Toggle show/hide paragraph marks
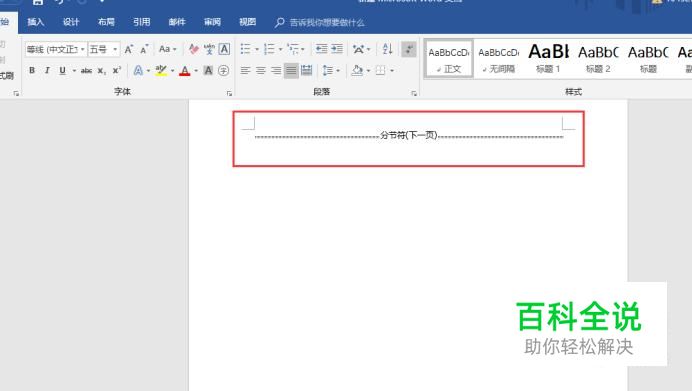Screen dimensions: 692x391 (409, 49)
